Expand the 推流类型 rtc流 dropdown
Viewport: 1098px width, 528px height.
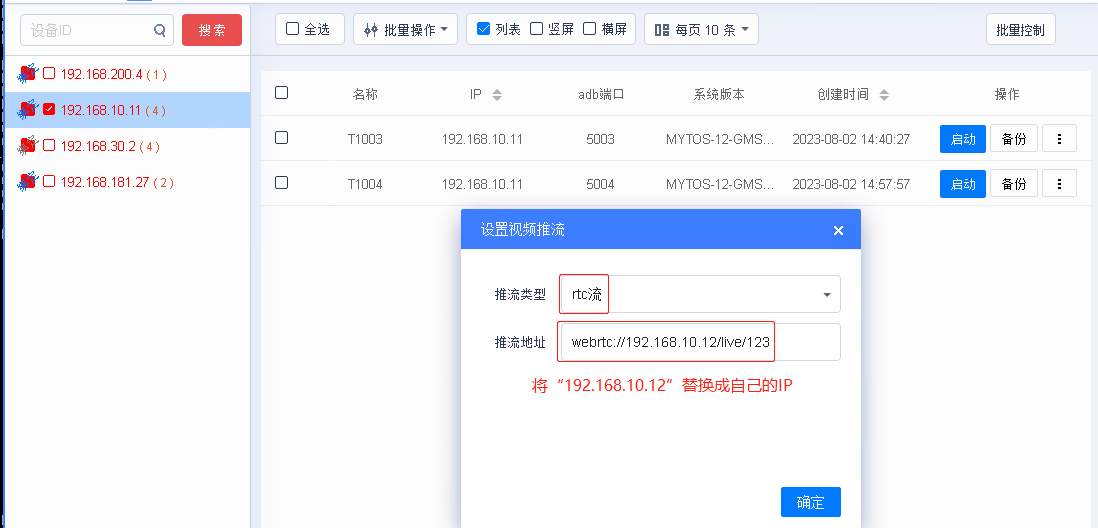pos(700,294)
